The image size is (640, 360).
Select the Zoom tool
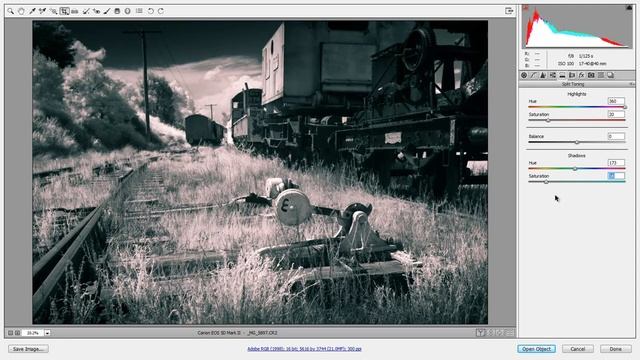click(11, 11)
